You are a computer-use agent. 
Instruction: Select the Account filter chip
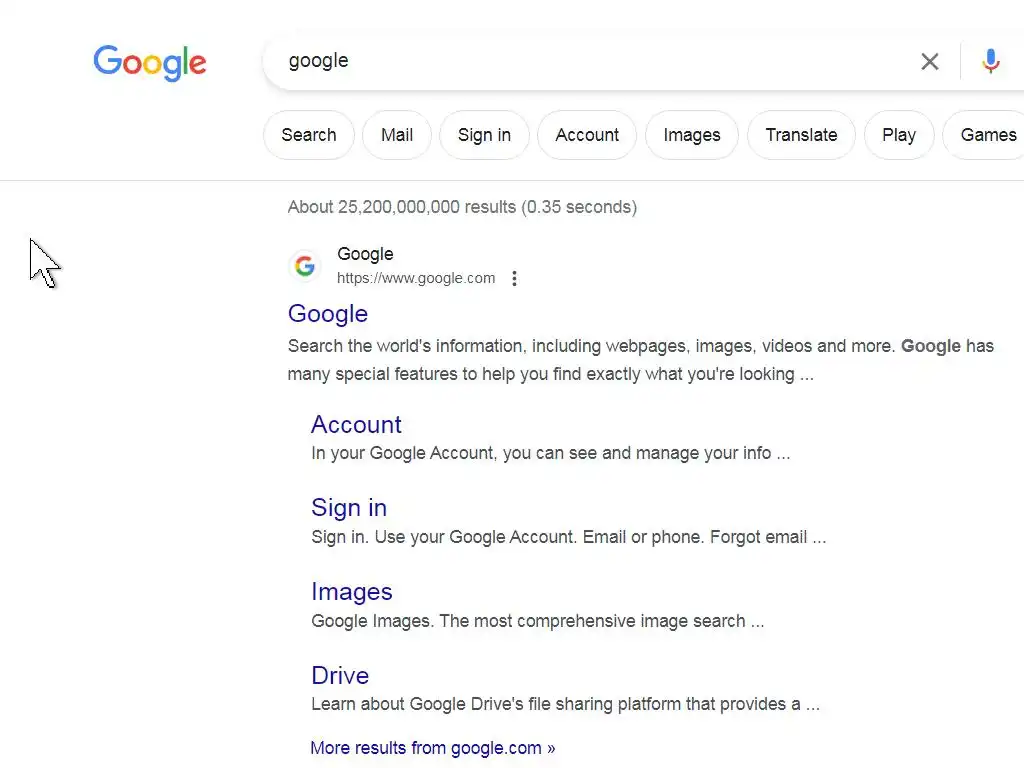[x=586, y=135]
